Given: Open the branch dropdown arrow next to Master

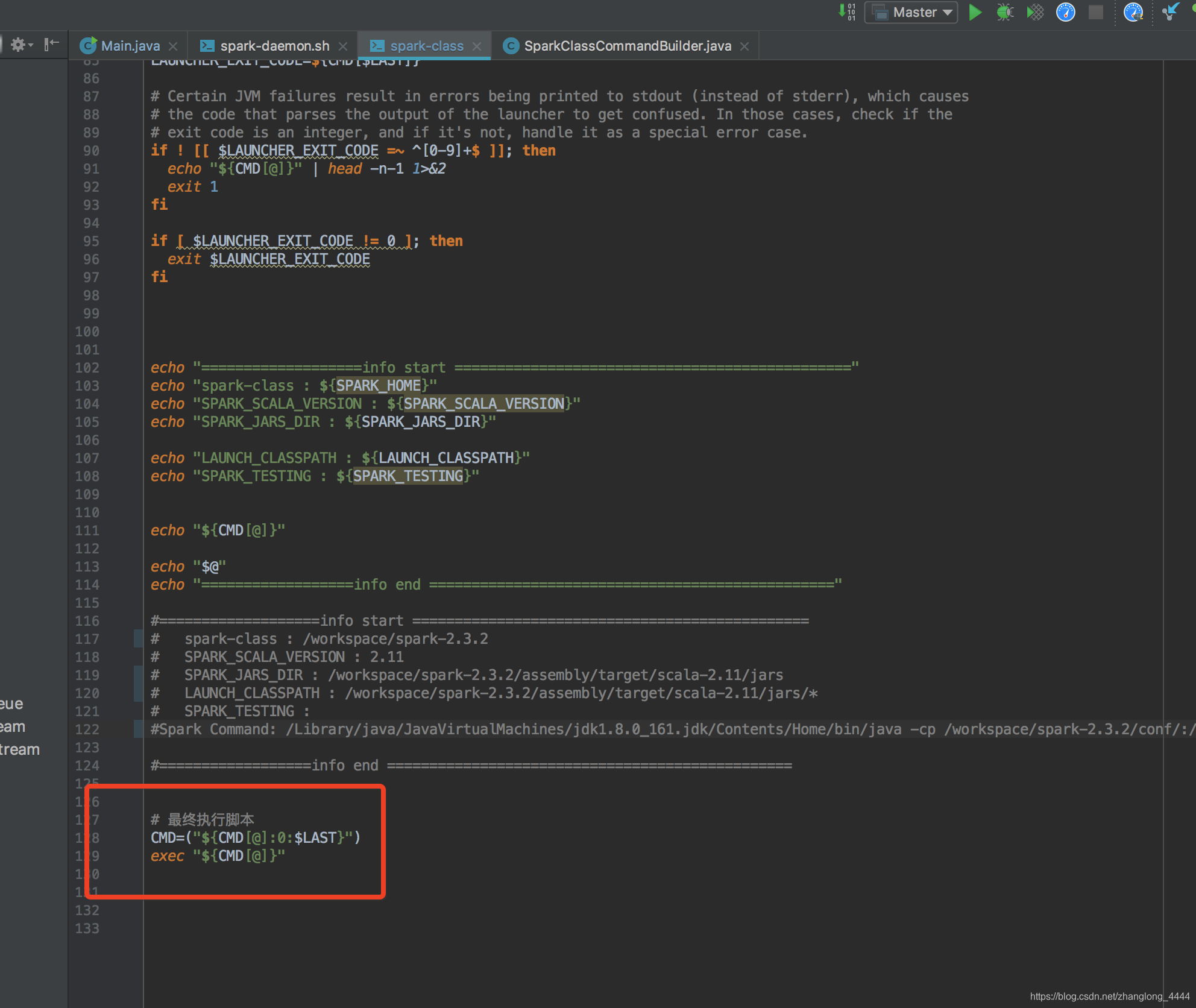Looking at the screenshot, I should coord(948,12).
